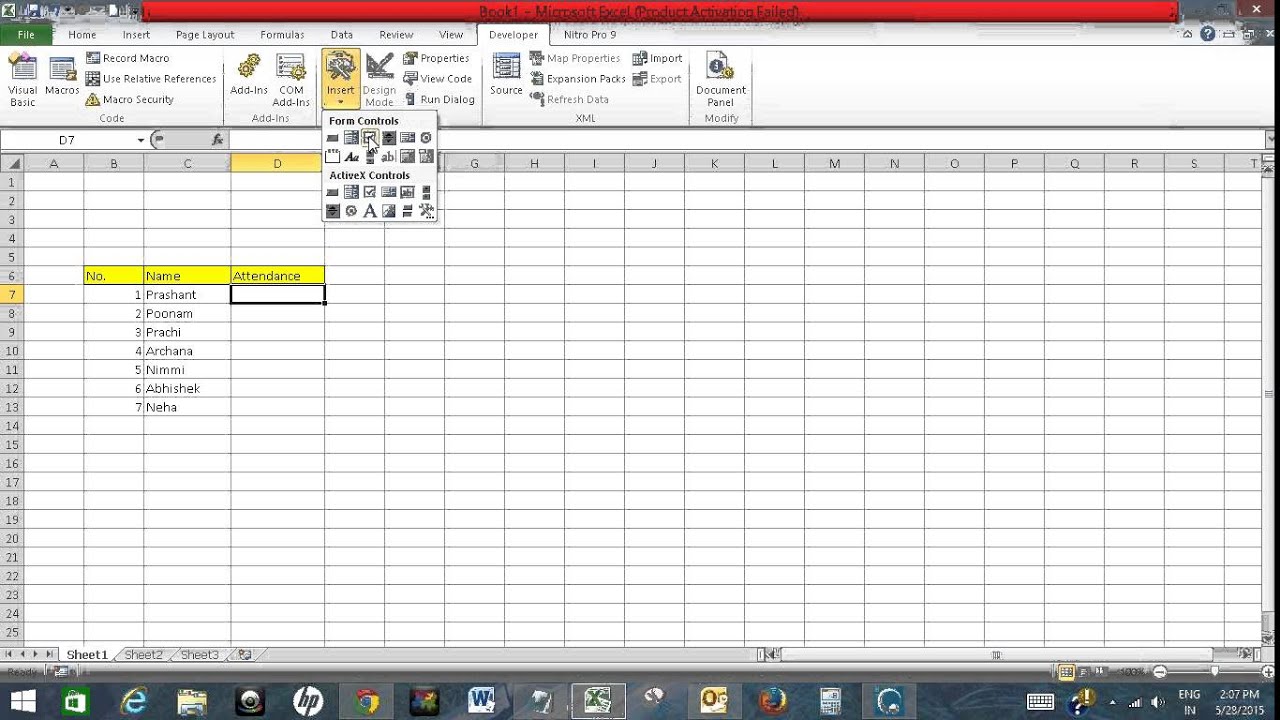Open the Document Panel

click(721, 80)
